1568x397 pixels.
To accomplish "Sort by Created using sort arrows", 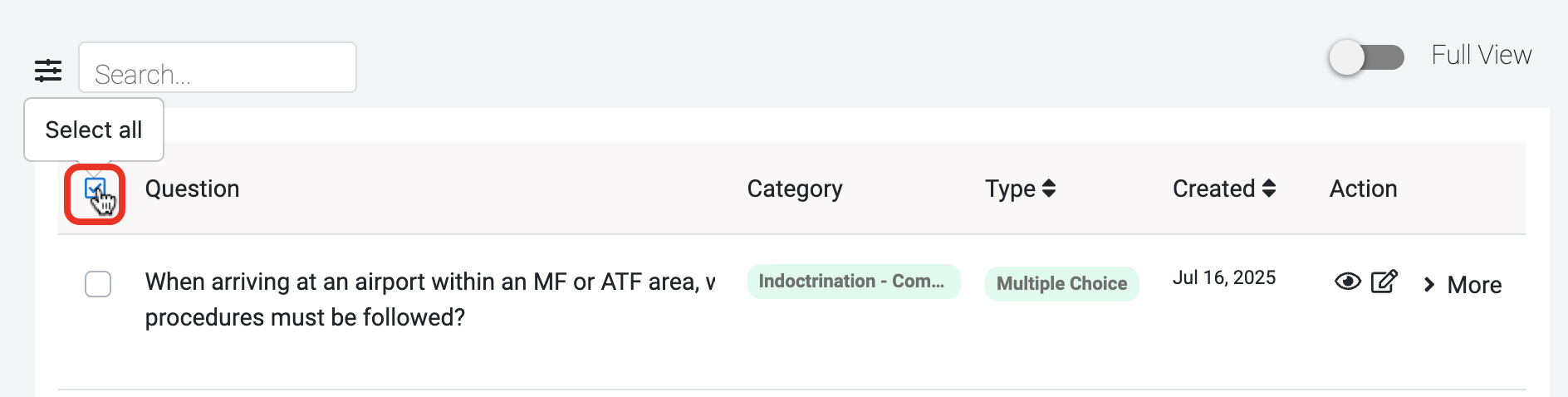I will 1268,189.
